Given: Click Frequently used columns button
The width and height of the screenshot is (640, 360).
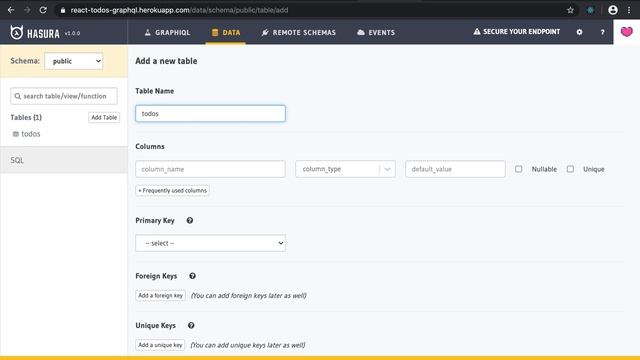Looking at the screenshot, I should tap(172, 191).
